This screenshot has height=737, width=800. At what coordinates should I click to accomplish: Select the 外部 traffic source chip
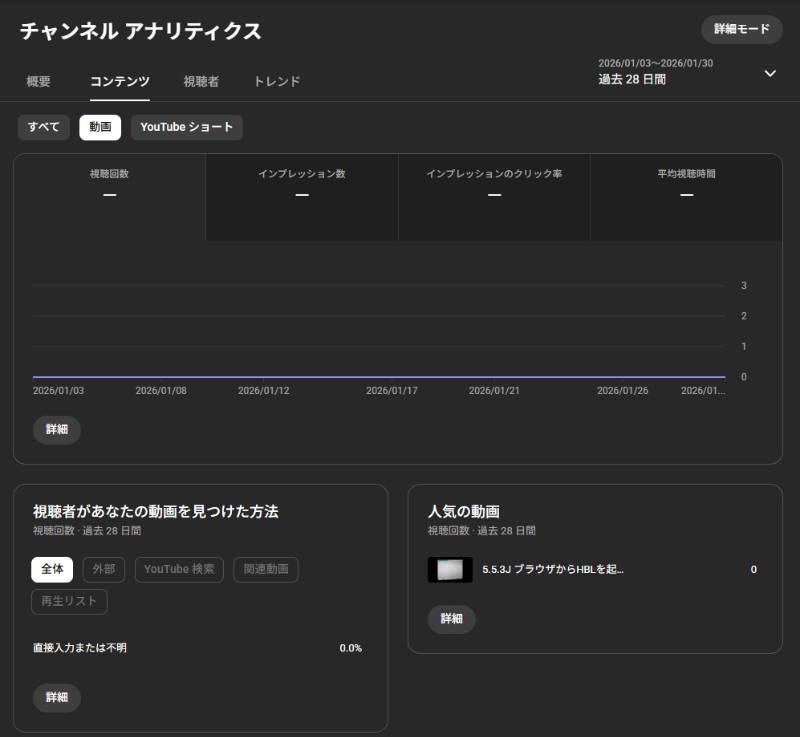104,569
